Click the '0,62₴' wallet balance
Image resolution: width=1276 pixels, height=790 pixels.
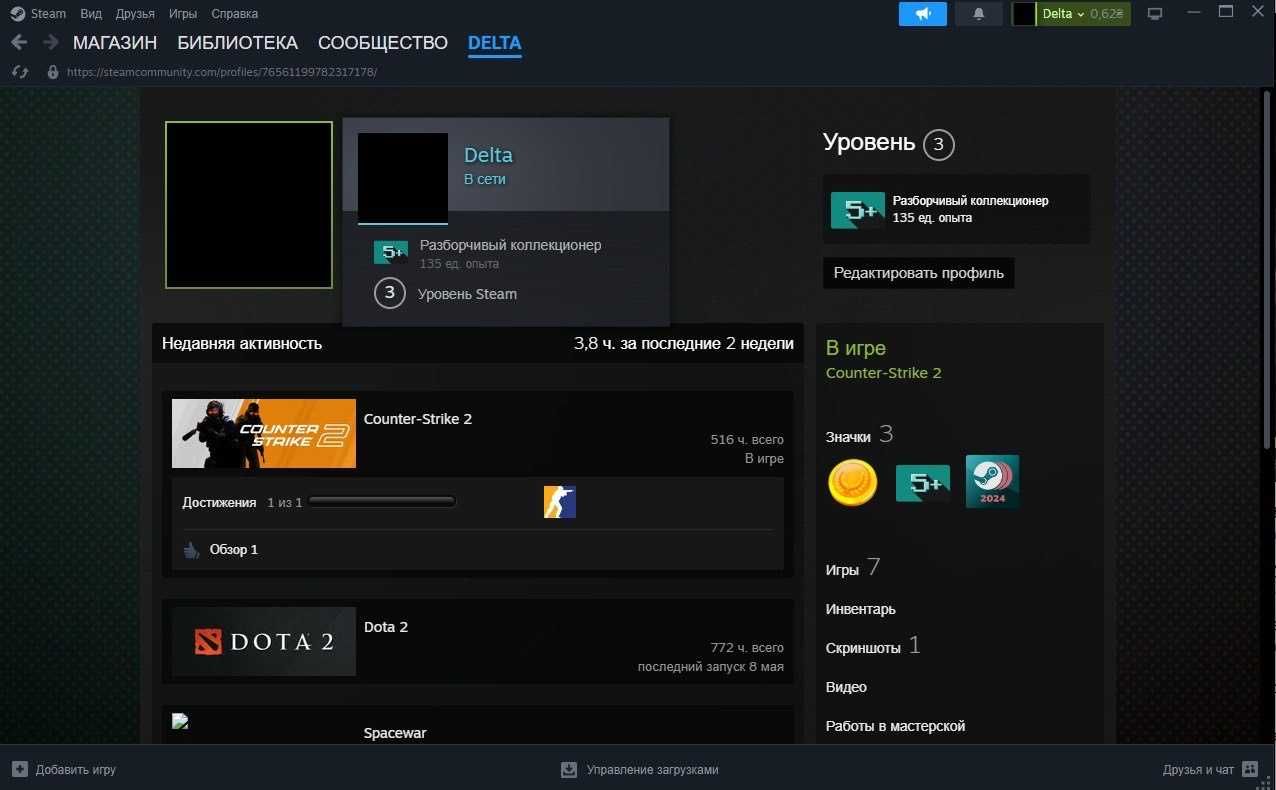(1107, 14)
